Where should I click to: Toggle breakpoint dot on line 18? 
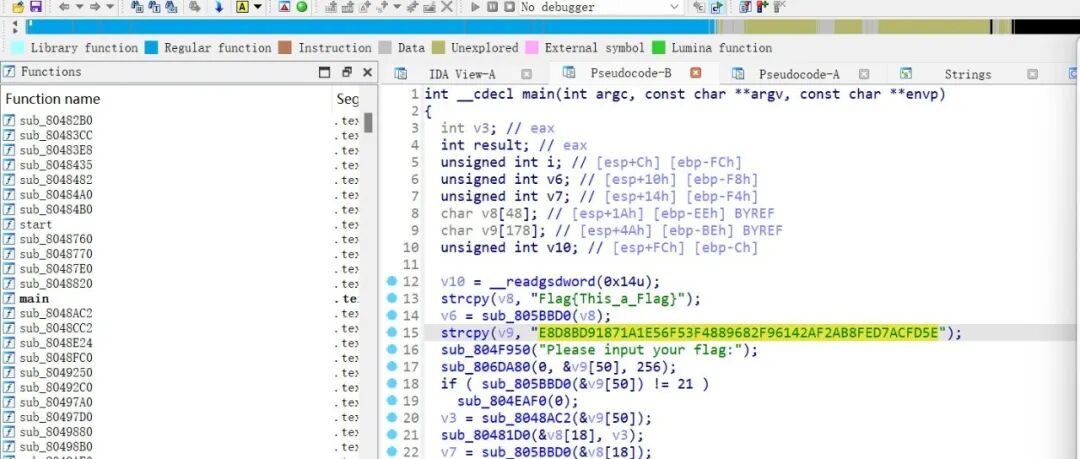click(x=392, y=384)
